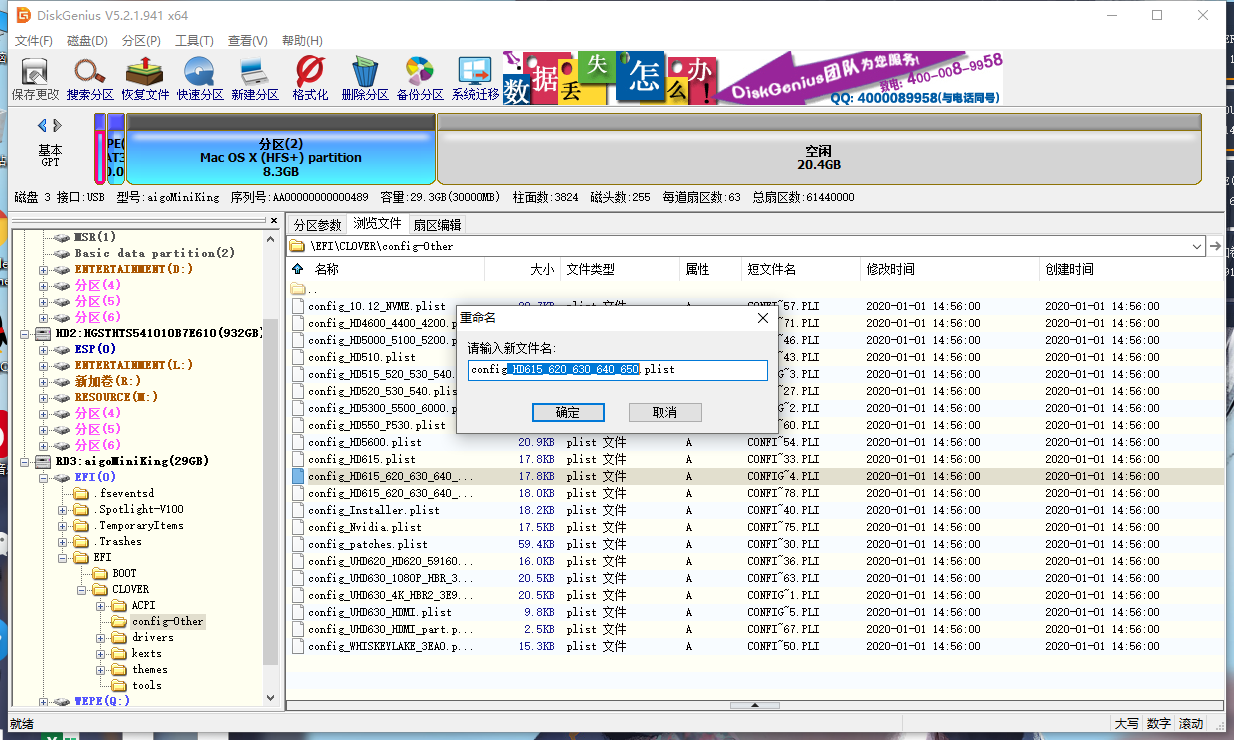Viewport: 1234px width, 740px height.
Task: Click the file icon of config_HD5600.plist
Action: point(298,442)
